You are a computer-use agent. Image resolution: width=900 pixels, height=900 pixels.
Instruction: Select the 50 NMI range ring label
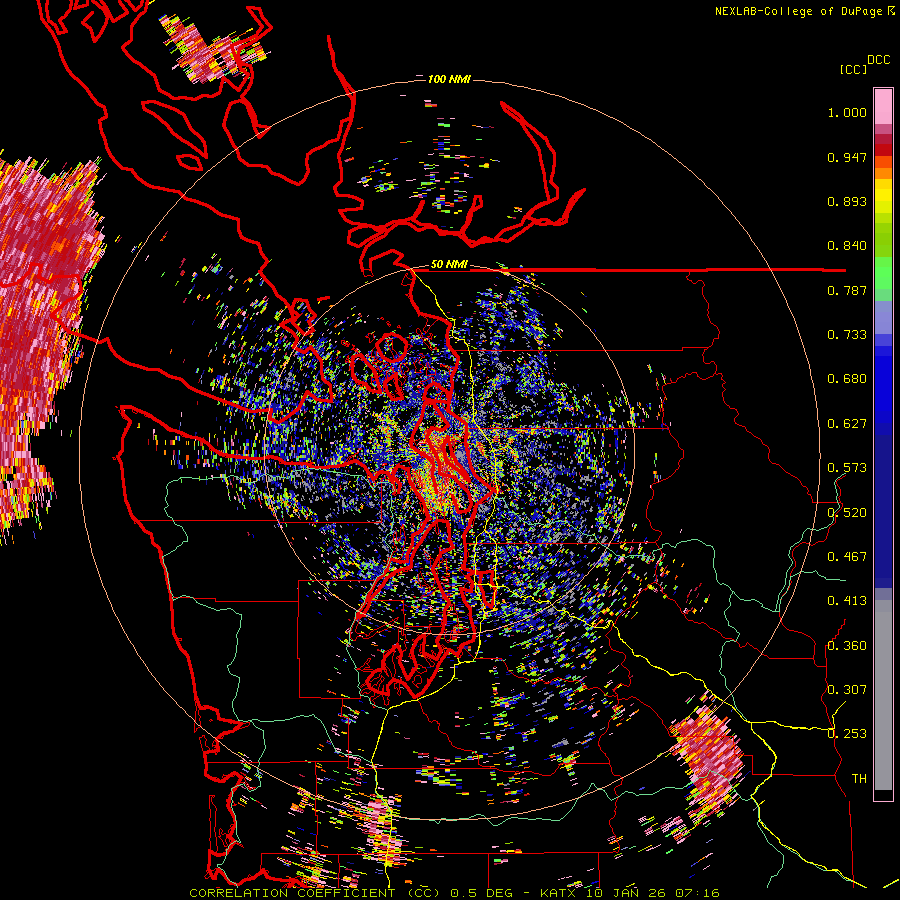pos(449,265)
